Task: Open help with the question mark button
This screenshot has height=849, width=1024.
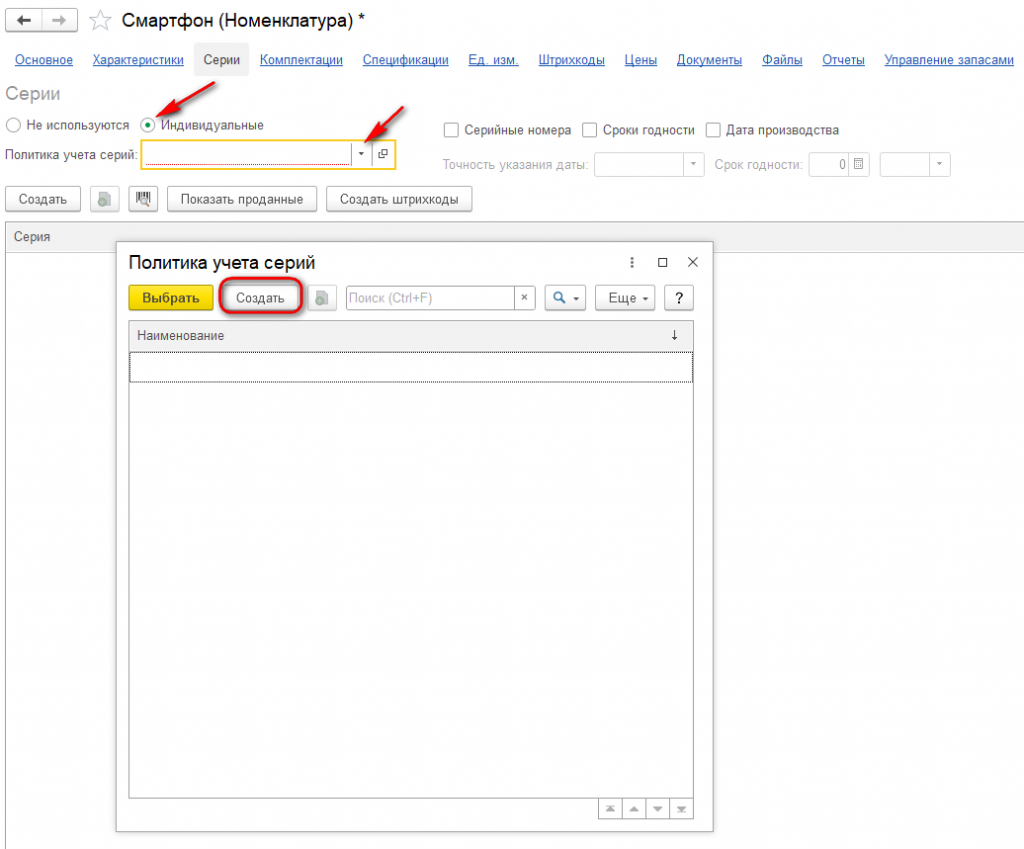Action: pyautogui.click(x=679, y=298)
